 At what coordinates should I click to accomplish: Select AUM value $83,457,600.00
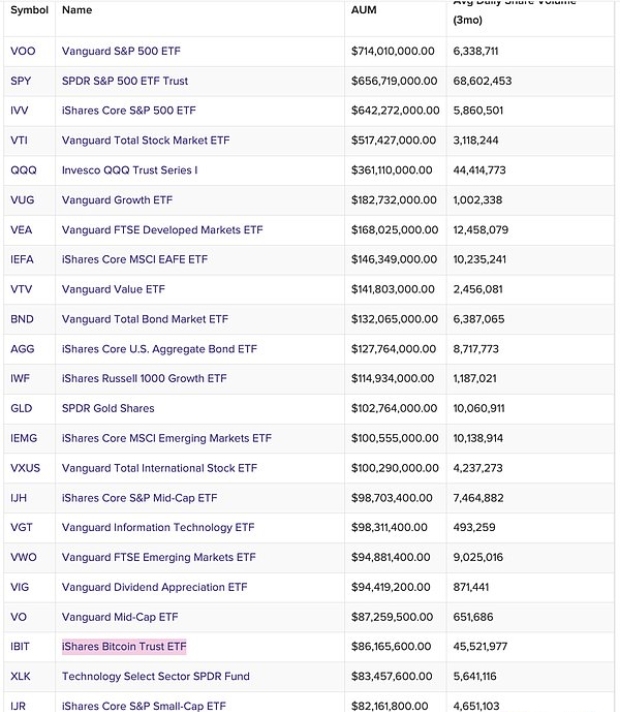point(392,676)
